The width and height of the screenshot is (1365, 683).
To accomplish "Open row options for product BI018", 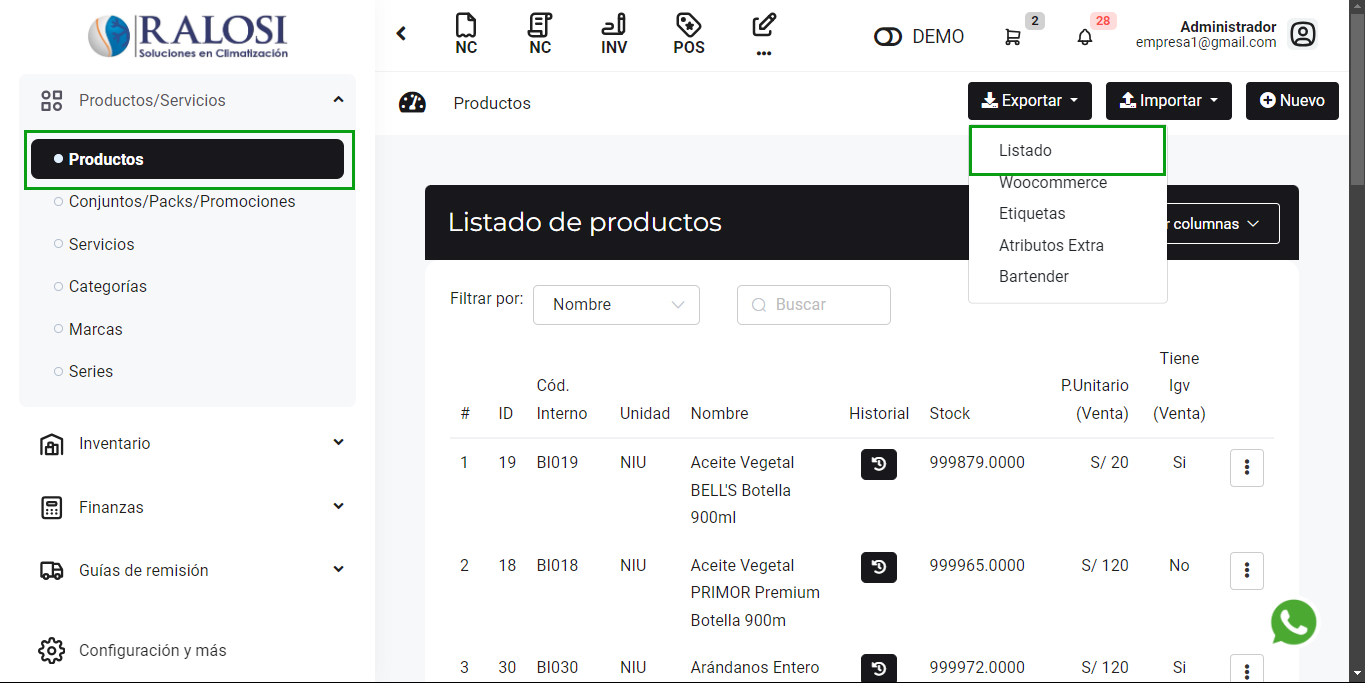I will pyautogui.click(x=1246, y=570).
